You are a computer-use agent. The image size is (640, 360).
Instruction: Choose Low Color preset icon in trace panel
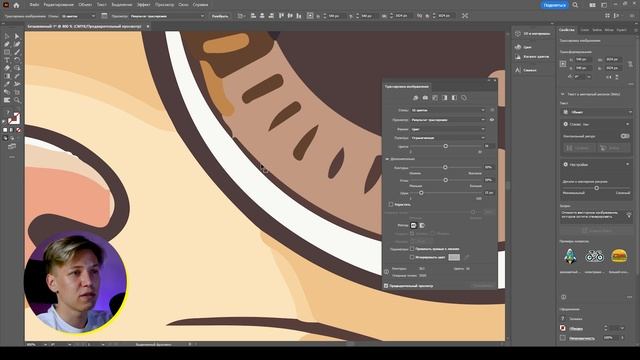tap(435, 98)
